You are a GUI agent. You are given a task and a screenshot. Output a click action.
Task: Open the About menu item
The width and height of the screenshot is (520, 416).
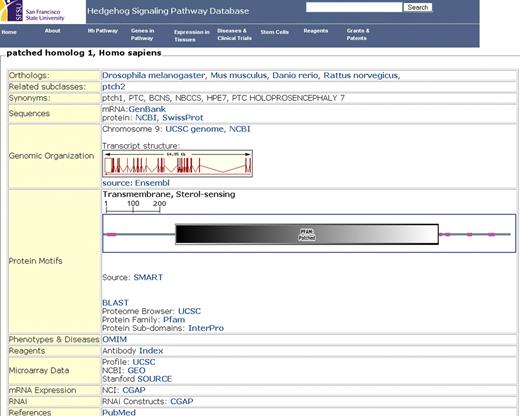pos(53,31)
